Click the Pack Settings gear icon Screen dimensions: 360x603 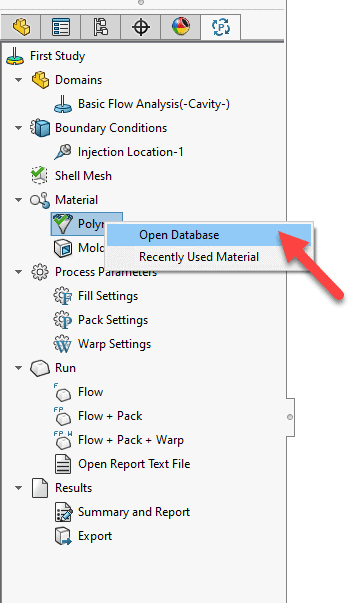pos(63,320)
